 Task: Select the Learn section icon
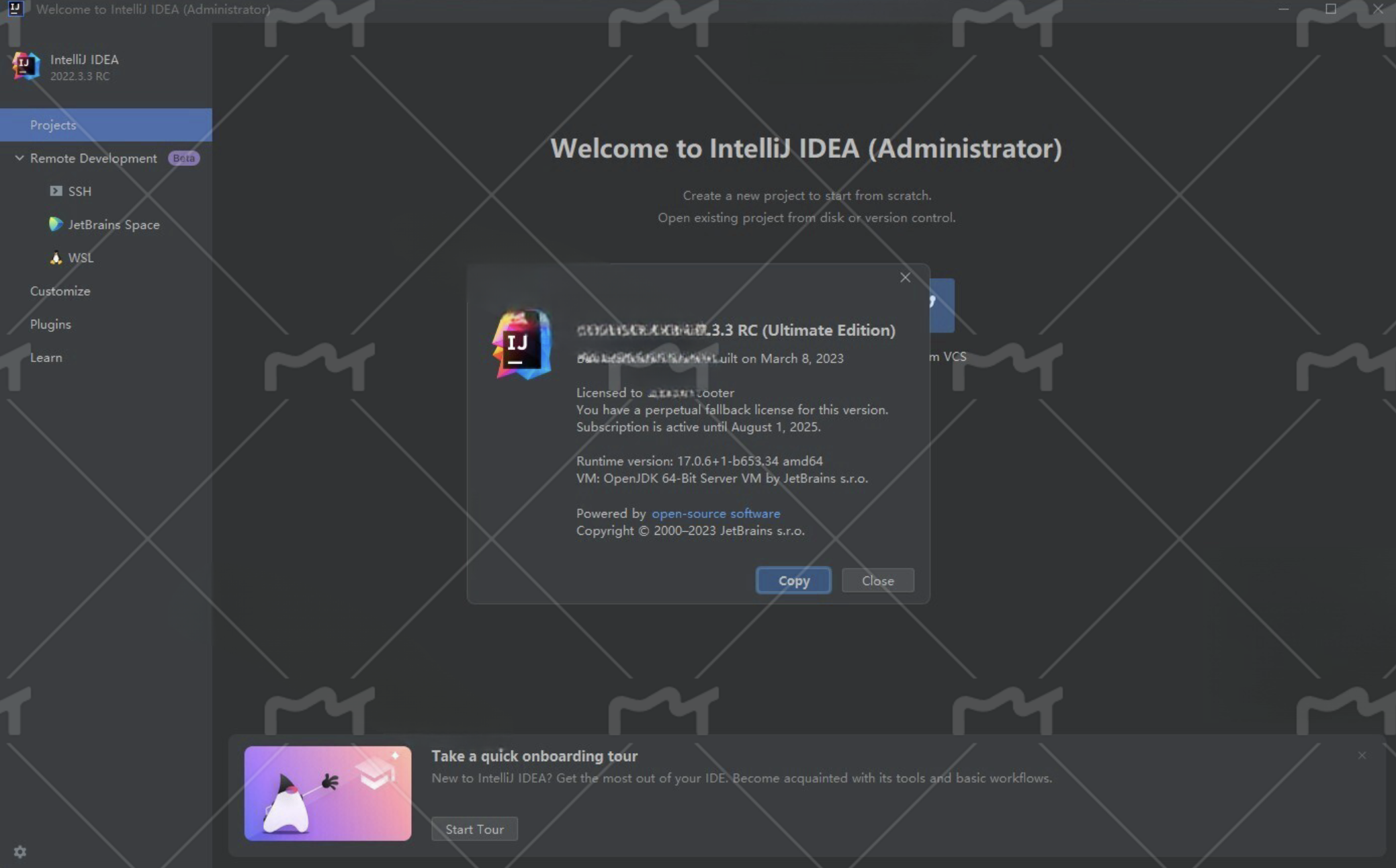point(45,357)
